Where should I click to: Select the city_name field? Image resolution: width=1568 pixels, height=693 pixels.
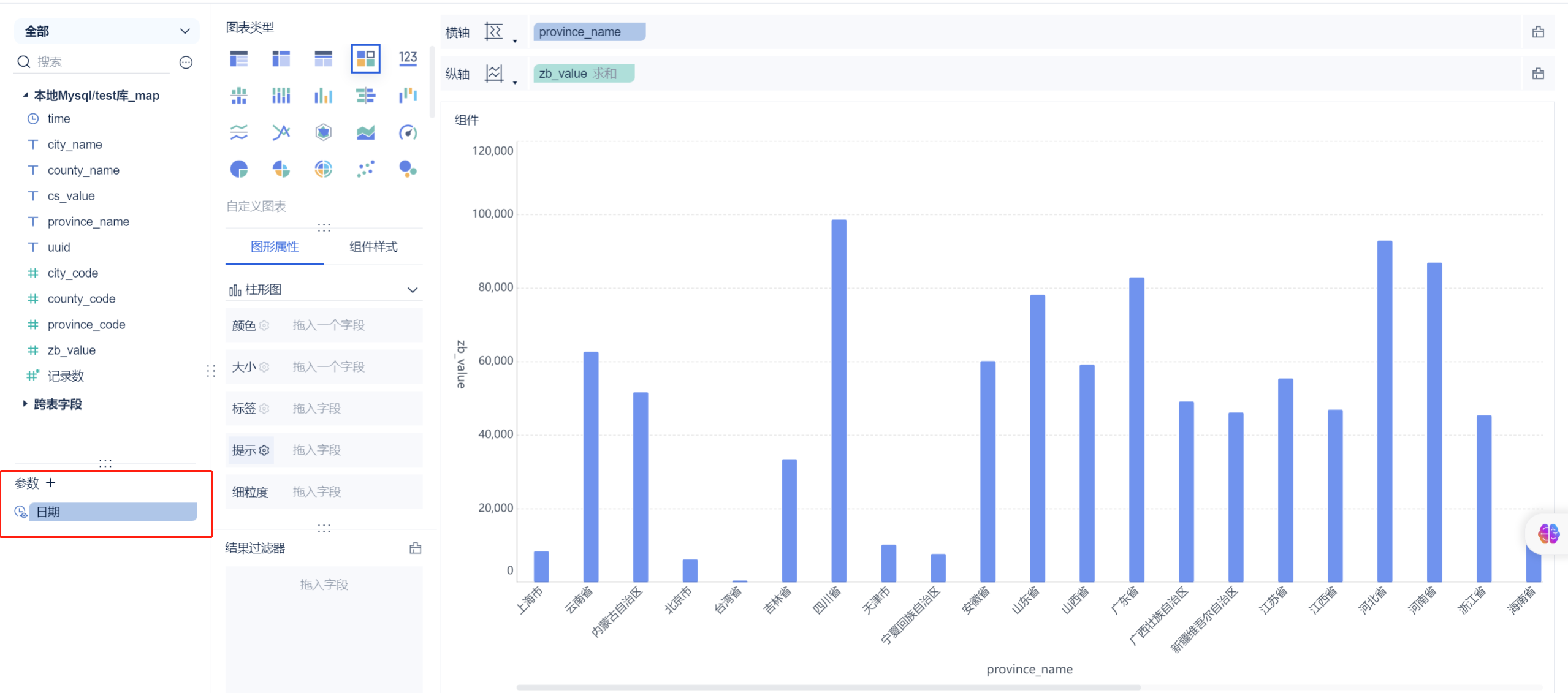click(75, 145)
